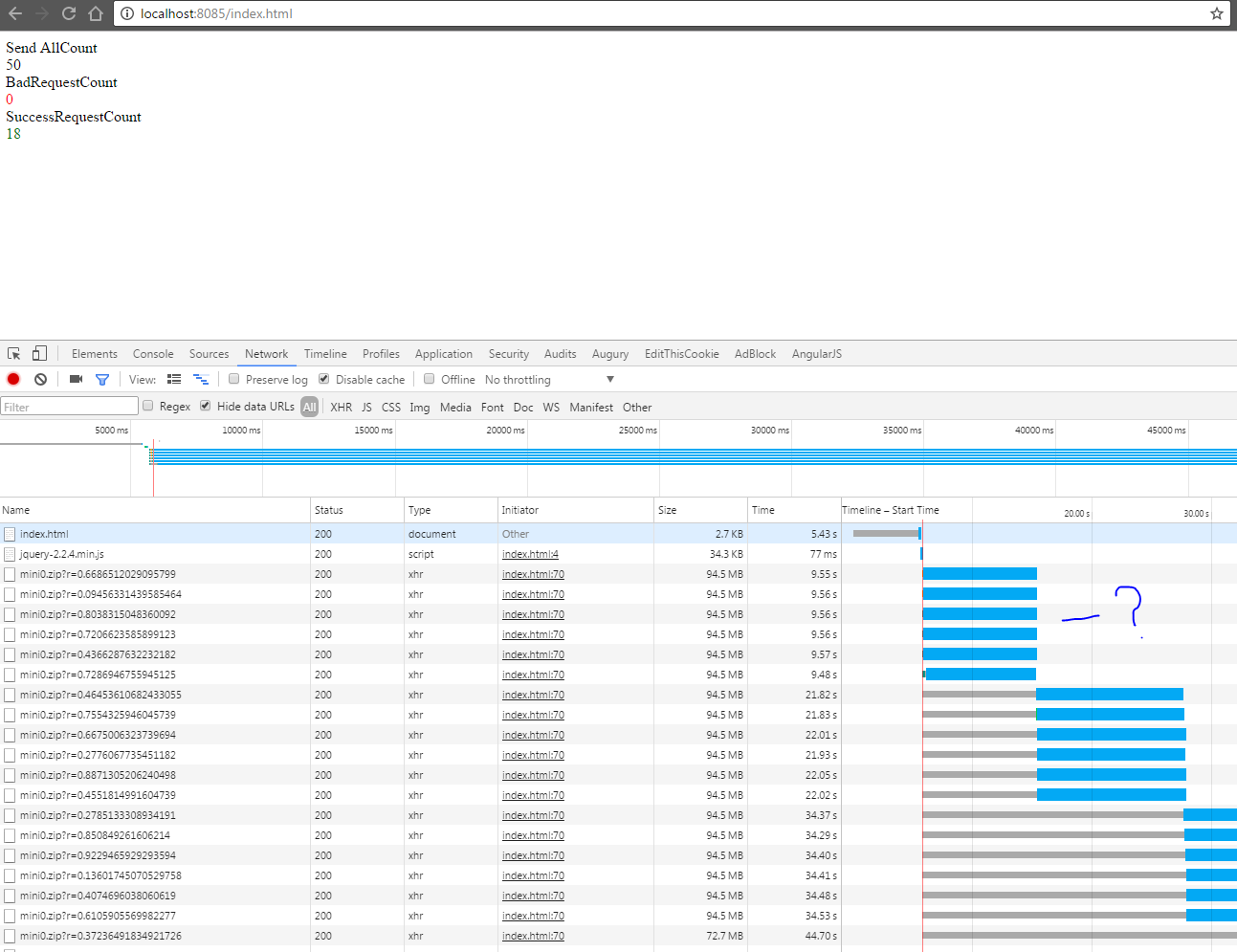Select request mini0.zip?r=0.46453610682433055

[x=100, y=695]
